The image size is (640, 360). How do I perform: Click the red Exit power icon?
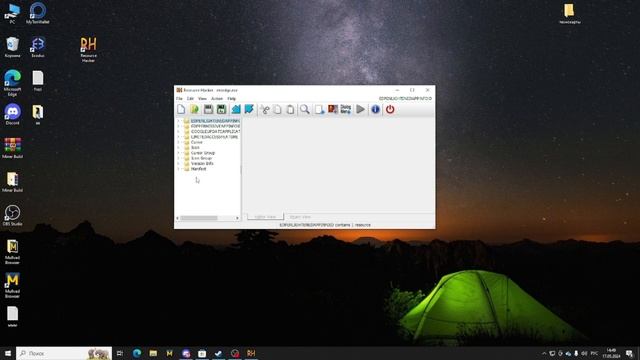[x=390, y=109]
